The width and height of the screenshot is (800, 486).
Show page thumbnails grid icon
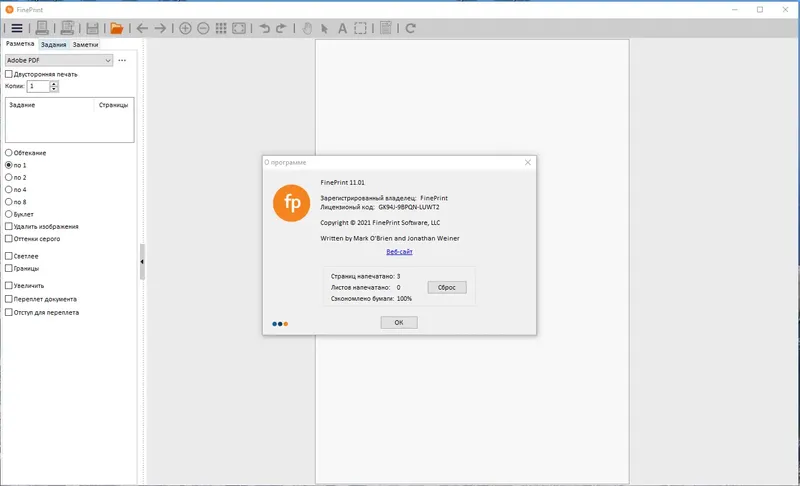pyautogui.click(x=221, y=28)
